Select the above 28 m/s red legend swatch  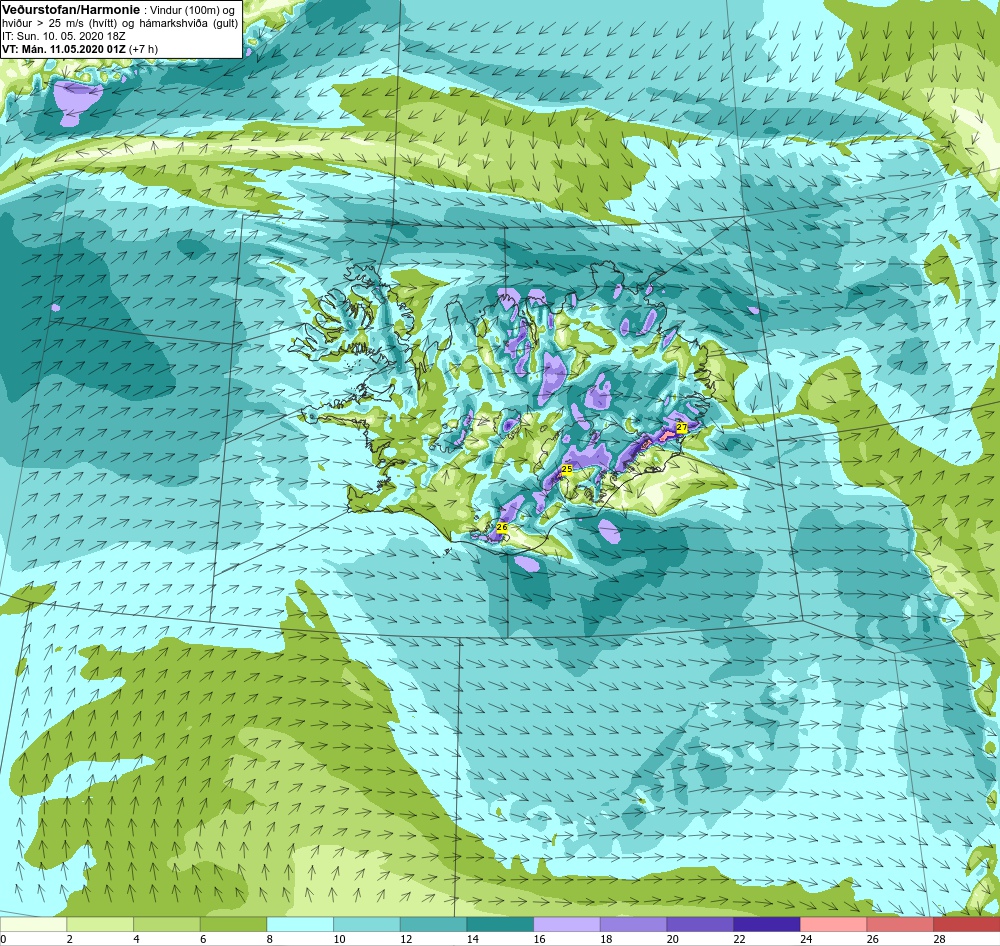(x=966, y=925)
